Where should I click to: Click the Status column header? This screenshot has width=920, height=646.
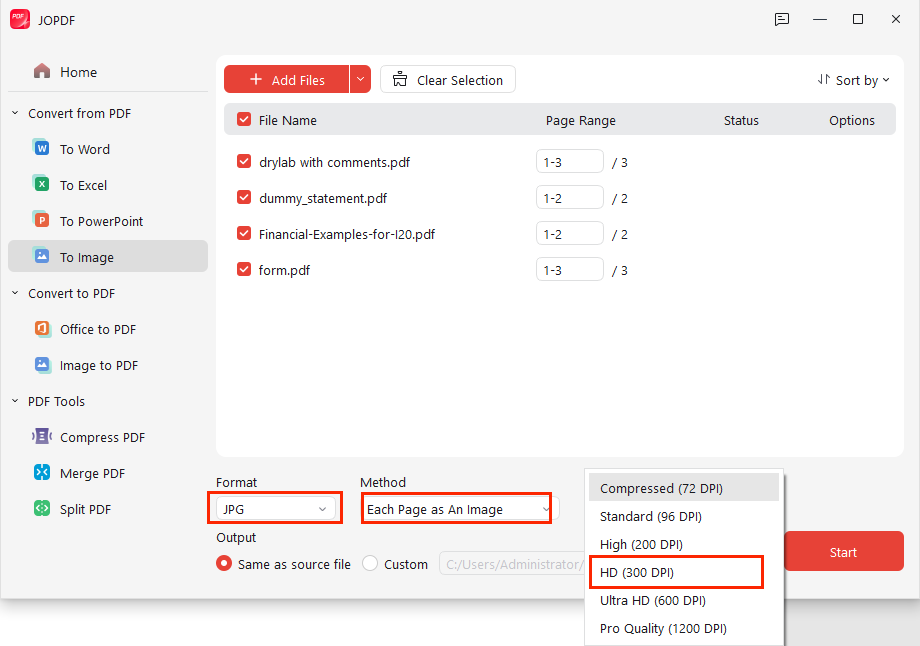click(x=741, y=120)
